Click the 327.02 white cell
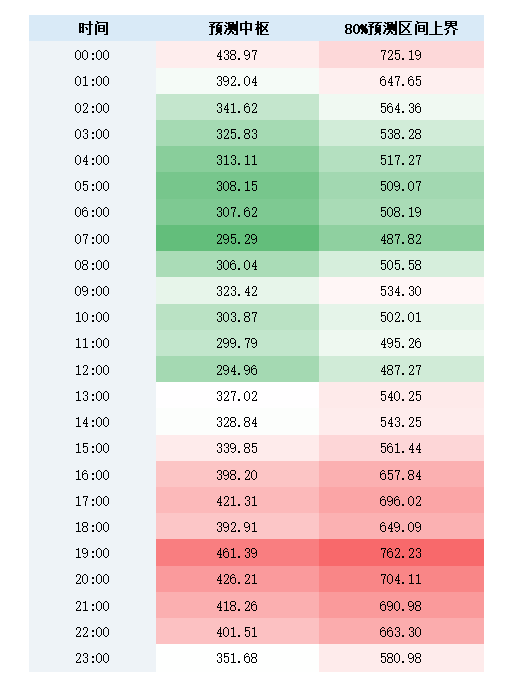513x688 pixels. 237,396
